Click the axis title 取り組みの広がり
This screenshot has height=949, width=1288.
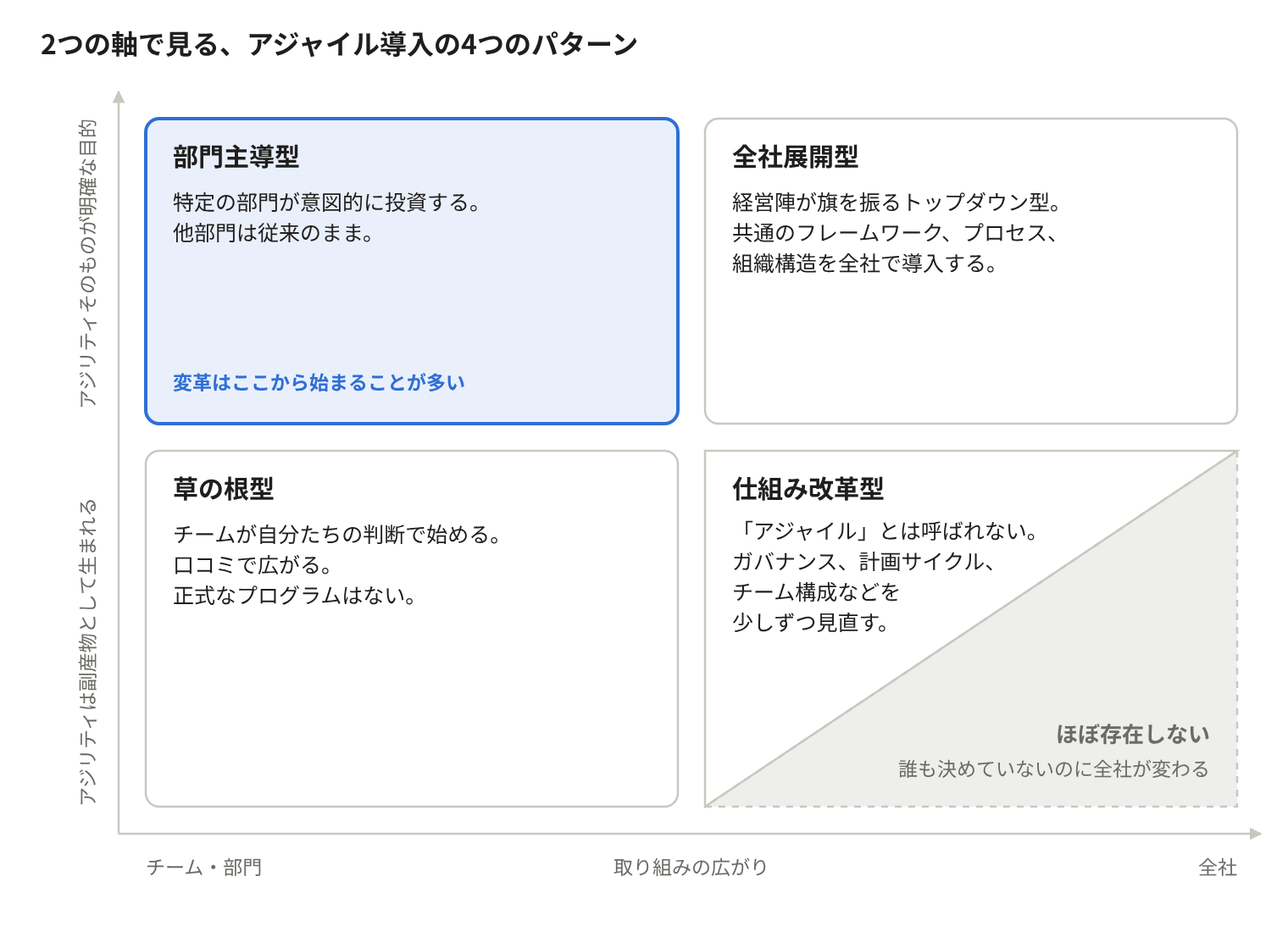pos(691,868)
